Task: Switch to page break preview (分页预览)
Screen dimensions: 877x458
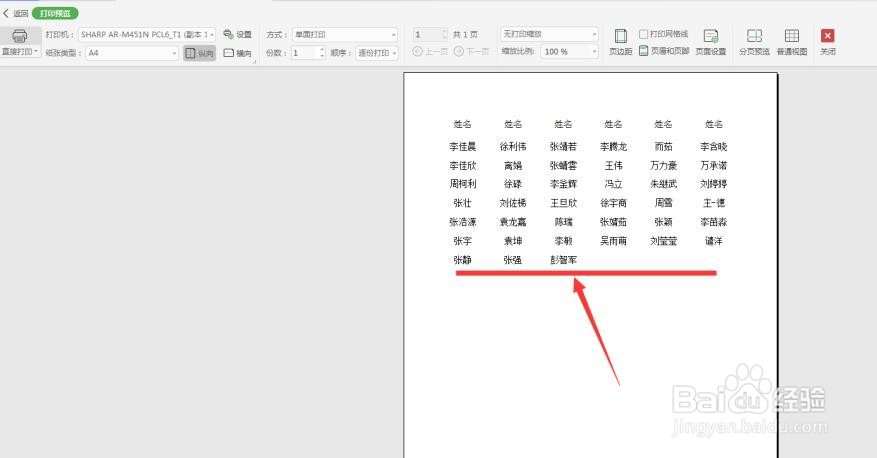Action: (x=755, y=42)
